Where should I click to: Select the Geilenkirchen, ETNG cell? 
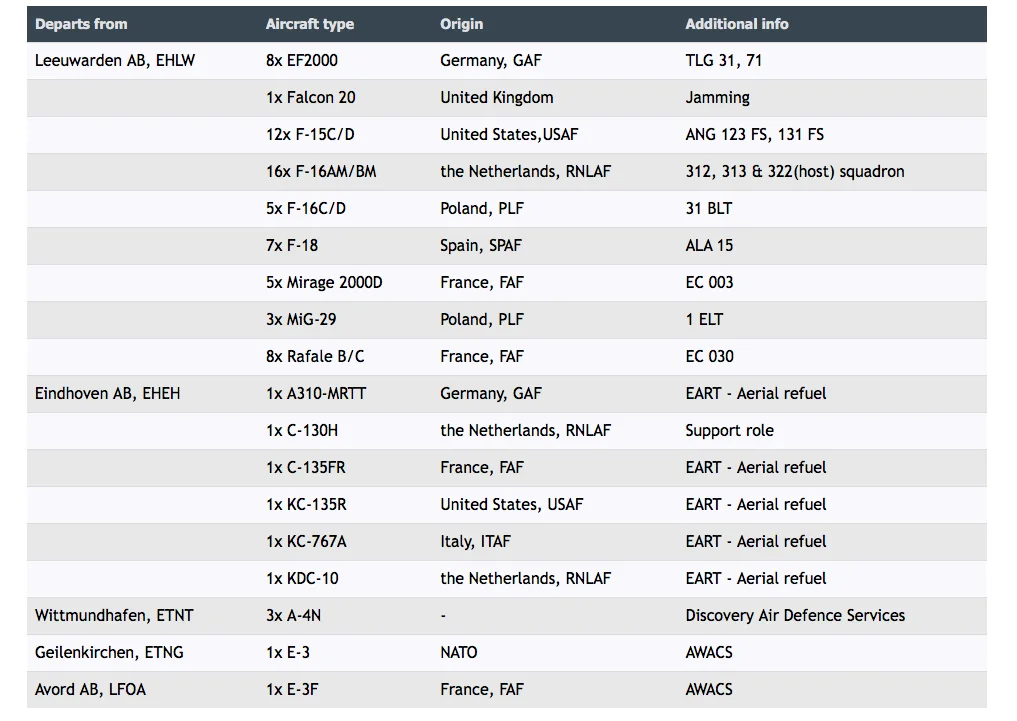click(109, 653)
